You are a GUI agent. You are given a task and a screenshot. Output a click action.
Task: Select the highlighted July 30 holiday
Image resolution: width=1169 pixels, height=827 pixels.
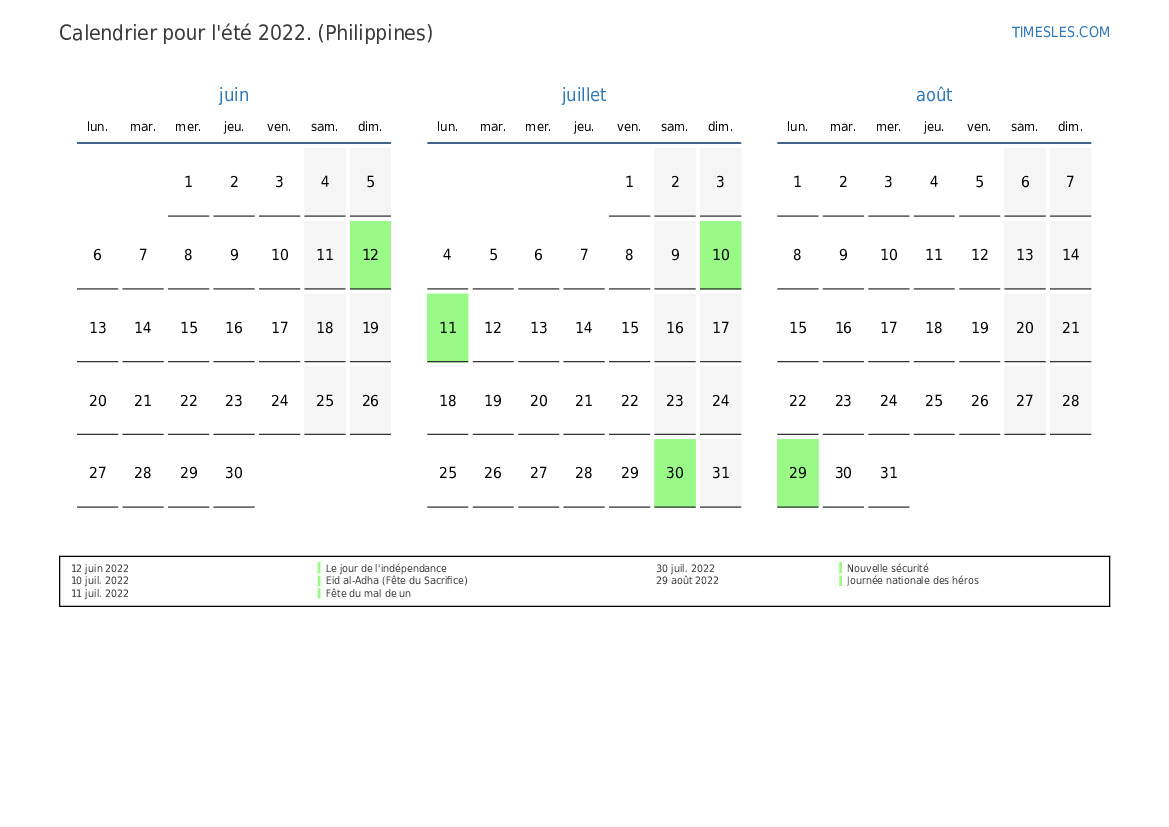click(675, 473)
